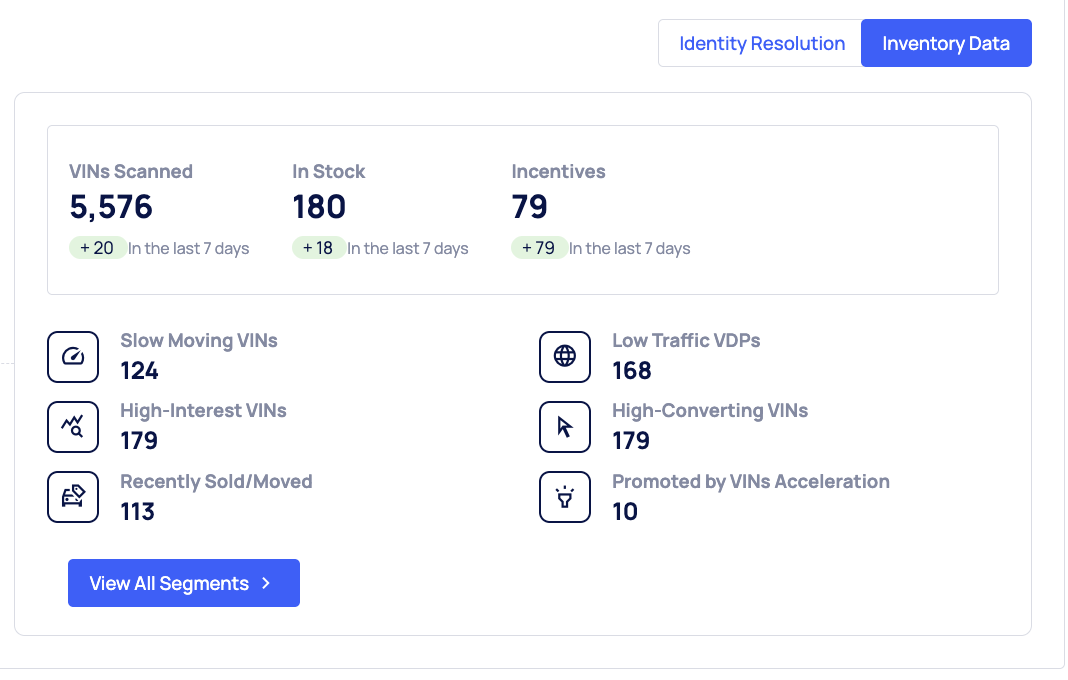Image resolution: width=1068 pixels, height=680 pixels.
Task: Click the Low Traffic VDPs globe icon
Action: click(565, 357)
